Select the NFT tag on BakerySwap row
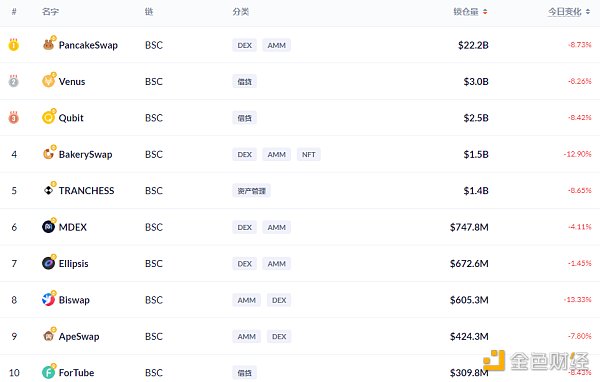 308,154
